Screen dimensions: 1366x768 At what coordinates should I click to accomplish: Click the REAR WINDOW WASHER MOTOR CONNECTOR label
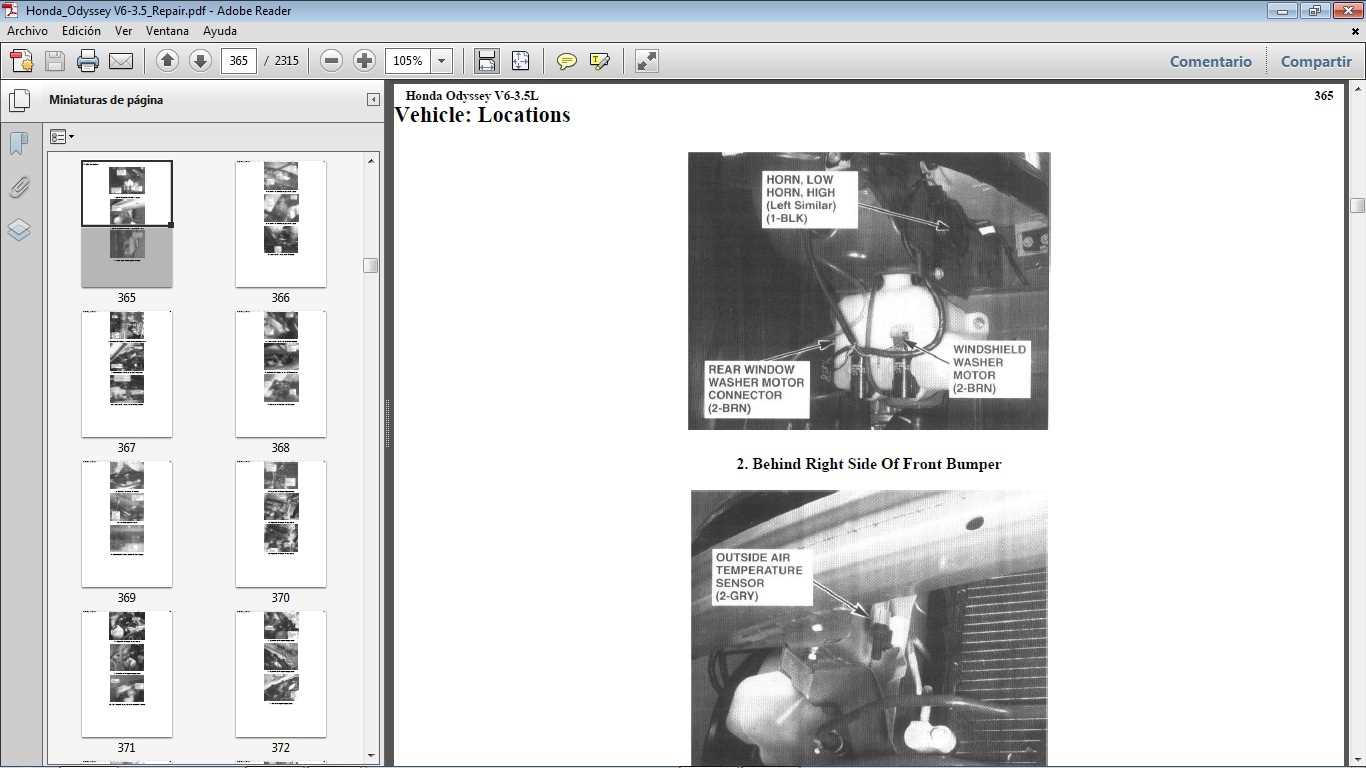pos(756,389)
